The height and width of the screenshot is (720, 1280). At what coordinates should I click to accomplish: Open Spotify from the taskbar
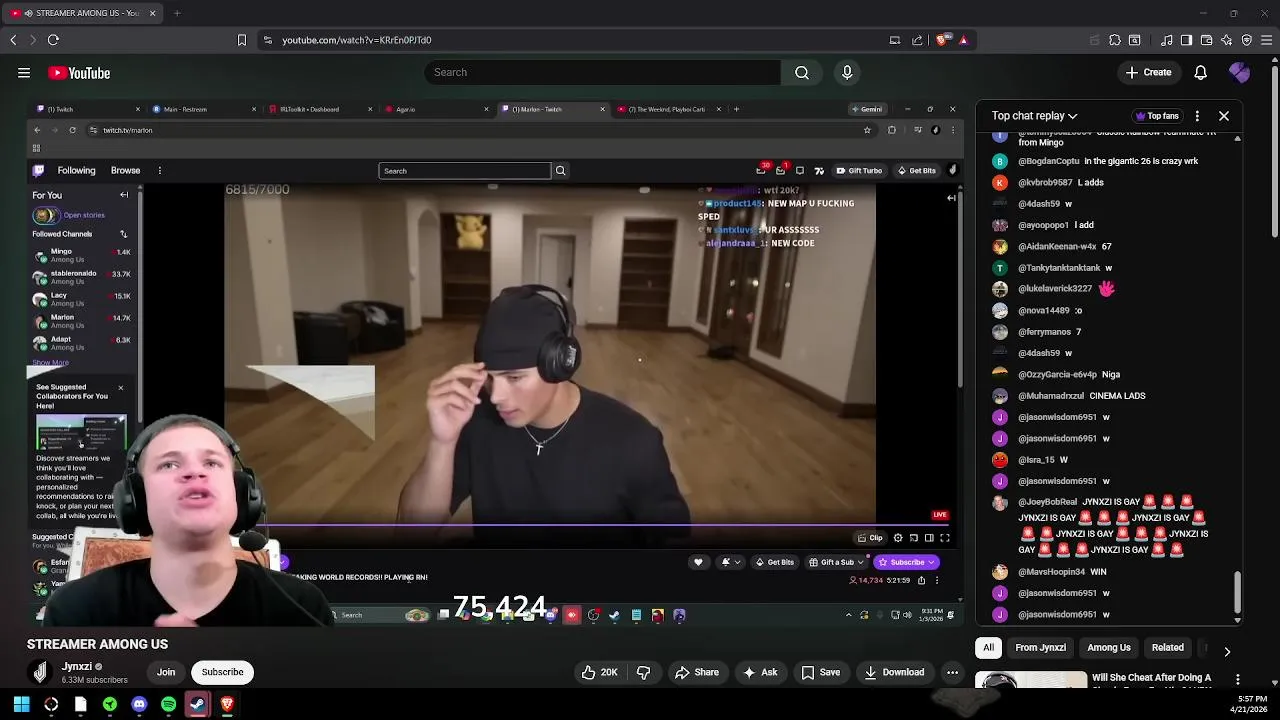coord(168,704)
